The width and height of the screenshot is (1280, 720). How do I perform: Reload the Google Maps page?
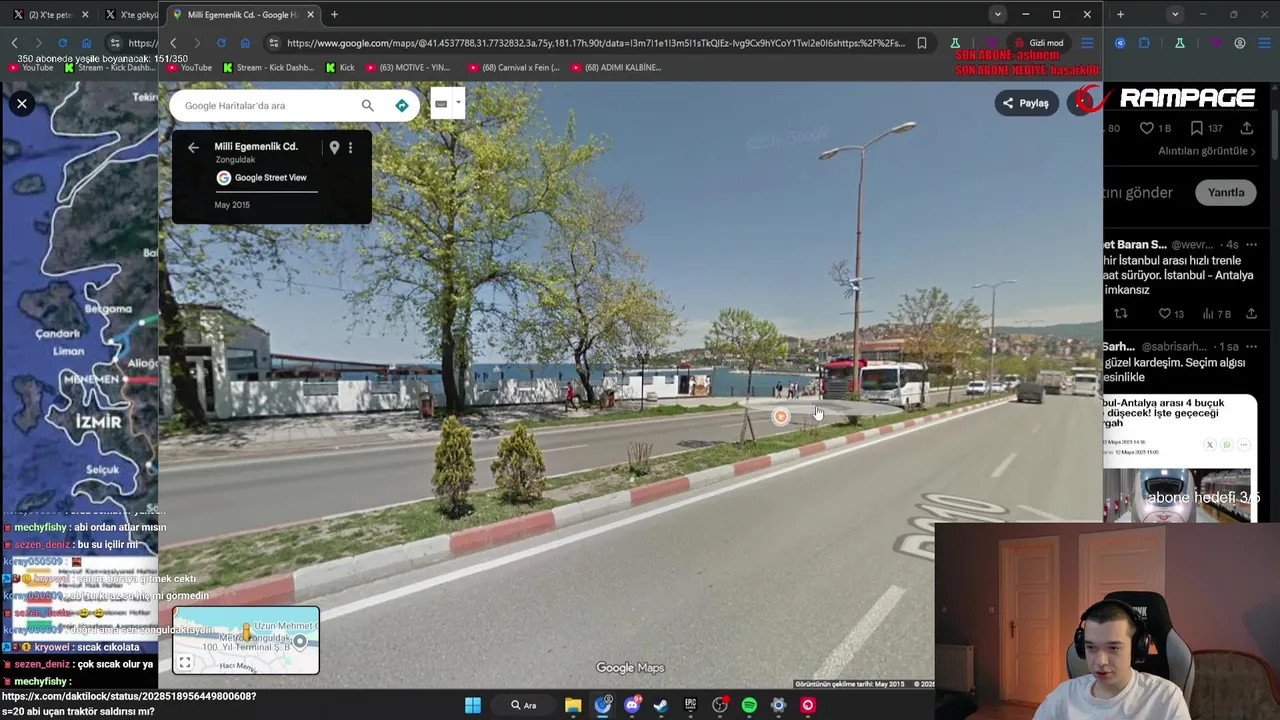pyautogui.click(x=221, y=43)
